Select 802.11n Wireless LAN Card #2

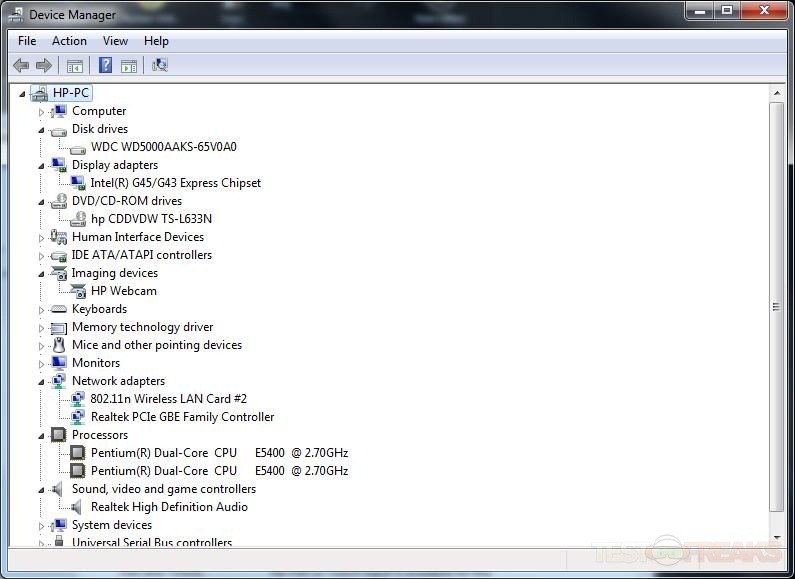168,399
